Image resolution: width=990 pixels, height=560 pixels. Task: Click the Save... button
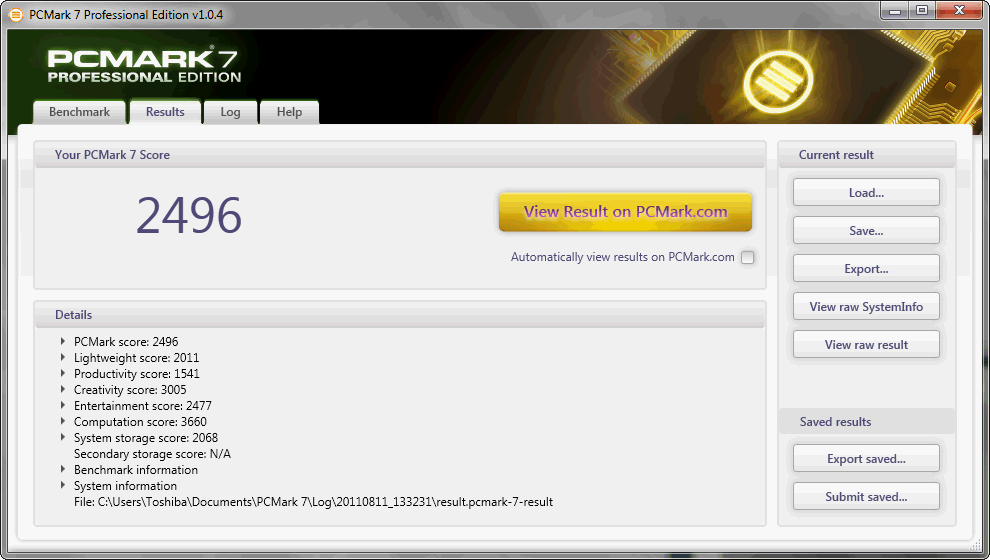pos(866,230)
